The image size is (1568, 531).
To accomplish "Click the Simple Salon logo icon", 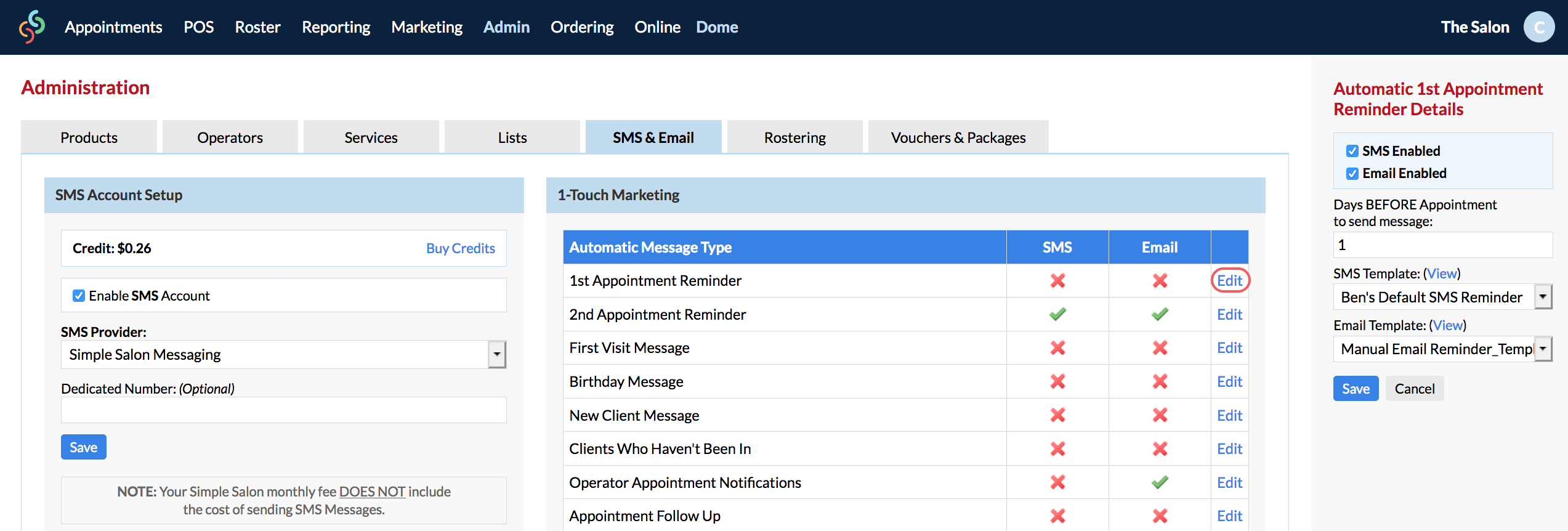I will pos(32,27).
